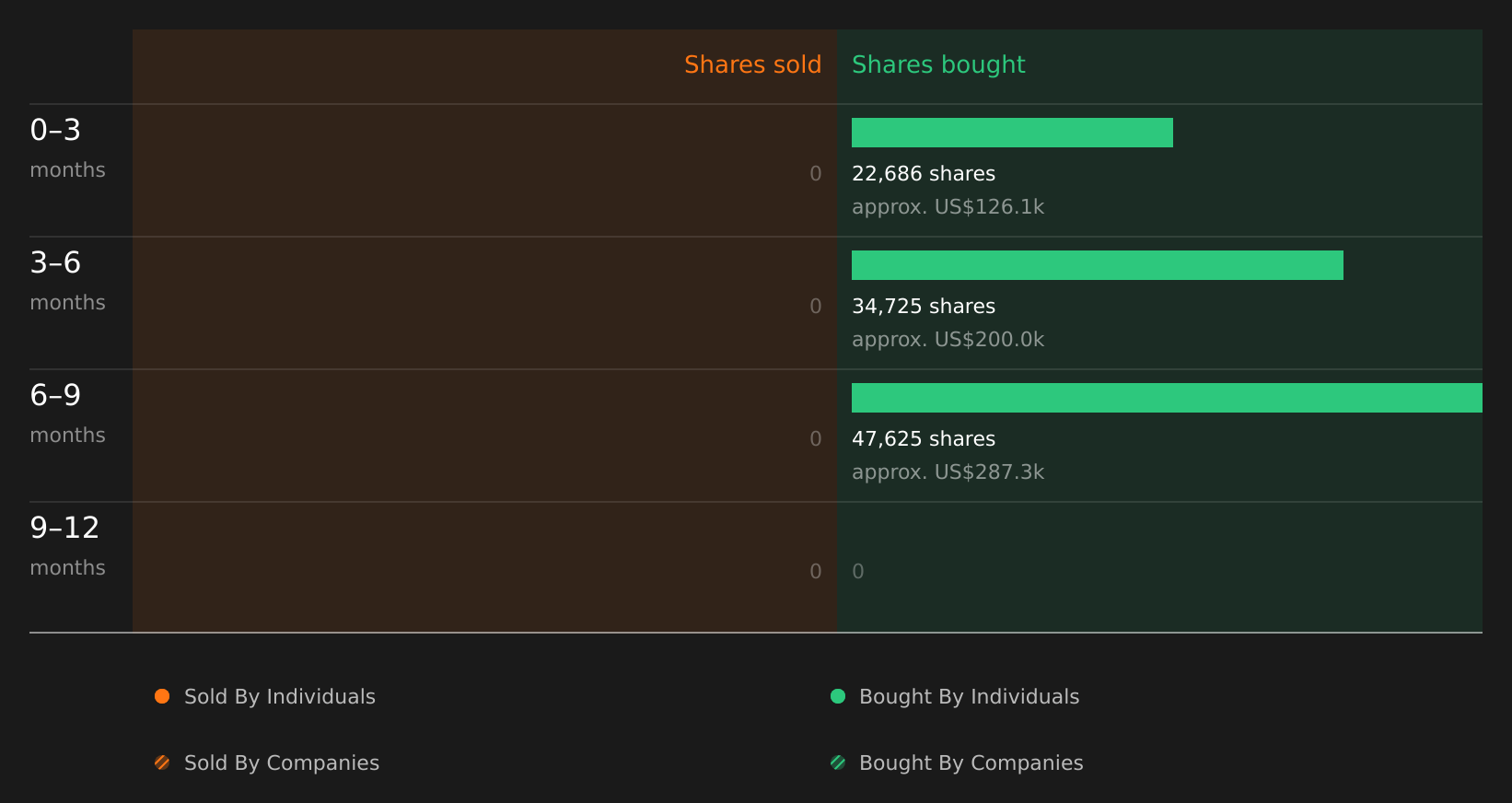Click the sold zero in 3–6 months row
Image resolution: width=1512 pixels, height=803 pixels.
point(816,307)
